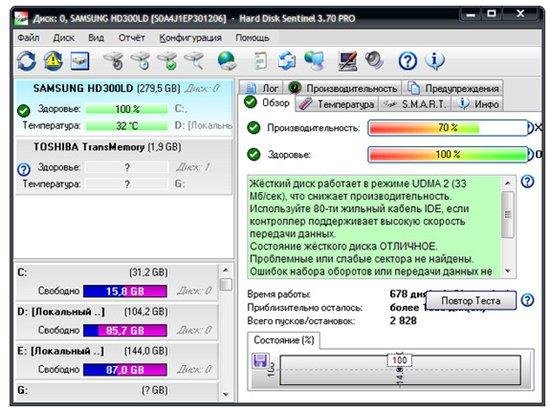Click help icon beside status text box

point(528,182)
